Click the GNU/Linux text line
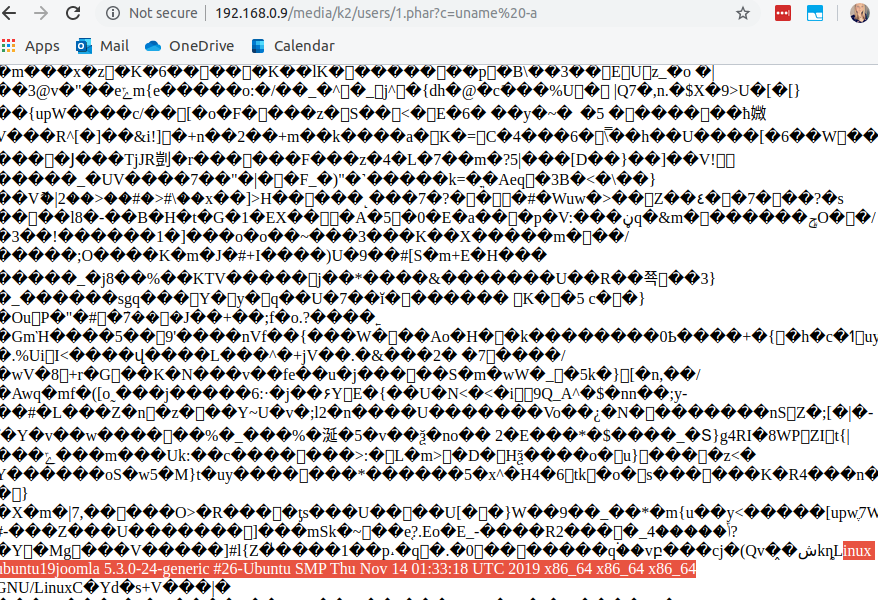878x600 pixels. click(115, 588)
